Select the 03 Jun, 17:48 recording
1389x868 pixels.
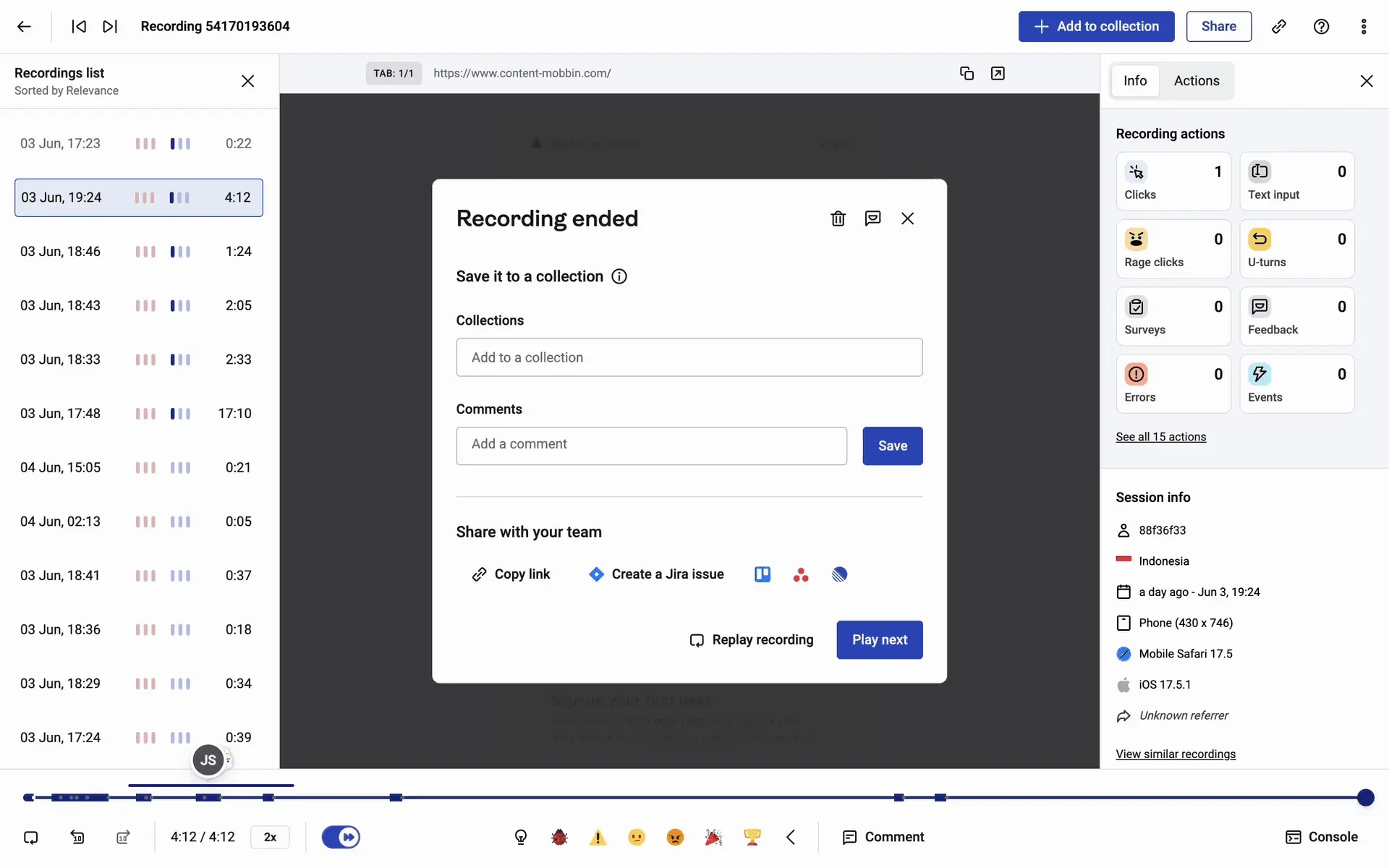click(x=137, y=414)
